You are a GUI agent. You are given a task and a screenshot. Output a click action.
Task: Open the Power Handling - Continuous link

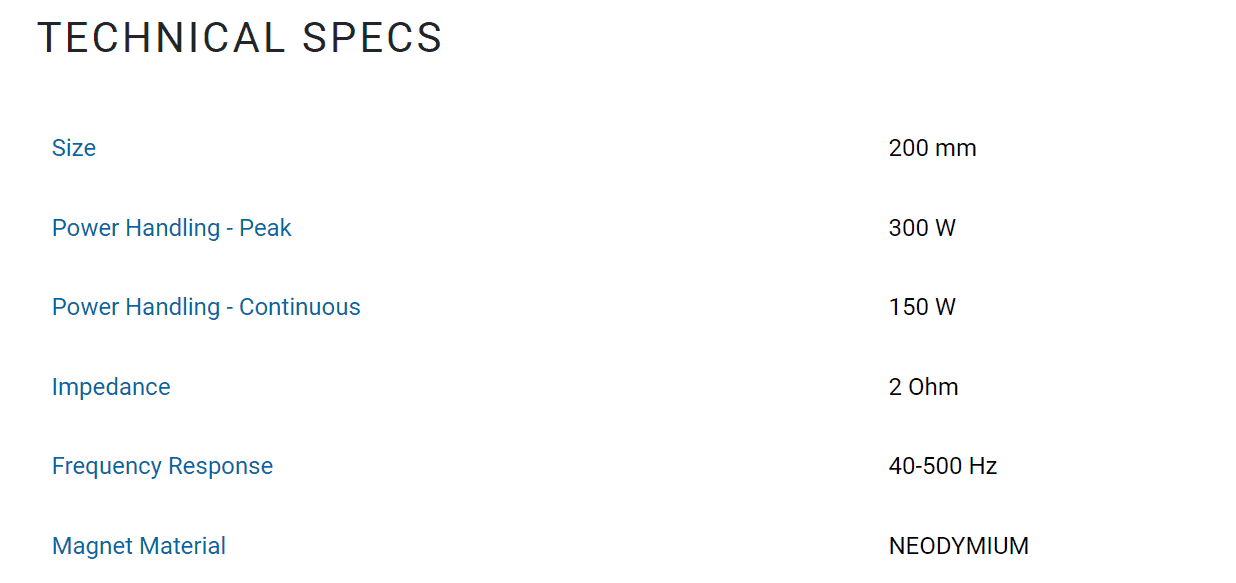point(206,307)
